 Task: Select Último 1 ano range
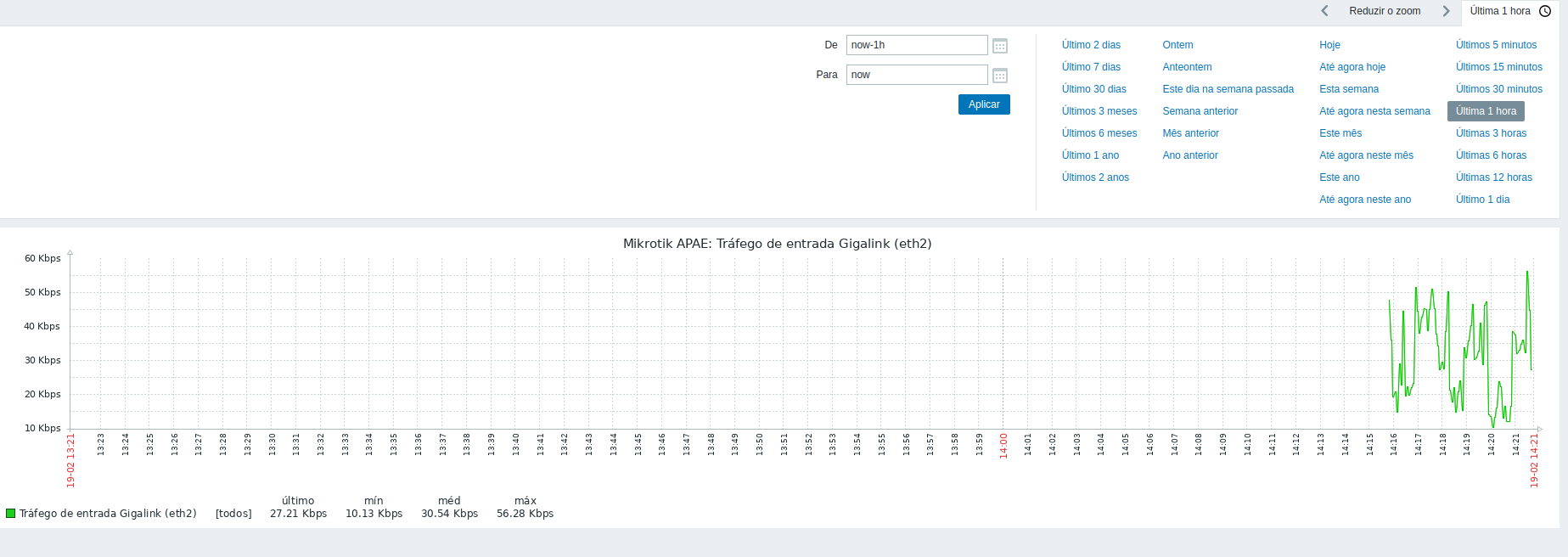1090,155
